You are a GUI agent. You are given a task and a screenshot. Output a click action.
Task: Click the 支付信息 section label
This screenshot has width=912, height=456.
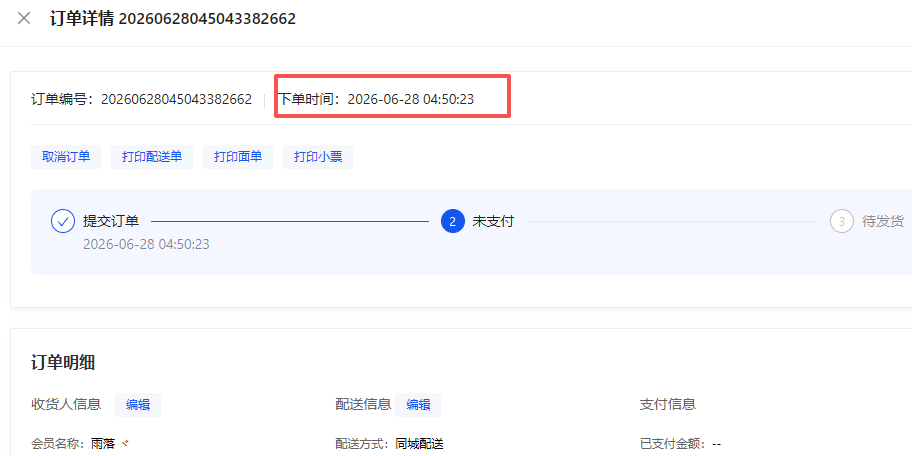668,404
